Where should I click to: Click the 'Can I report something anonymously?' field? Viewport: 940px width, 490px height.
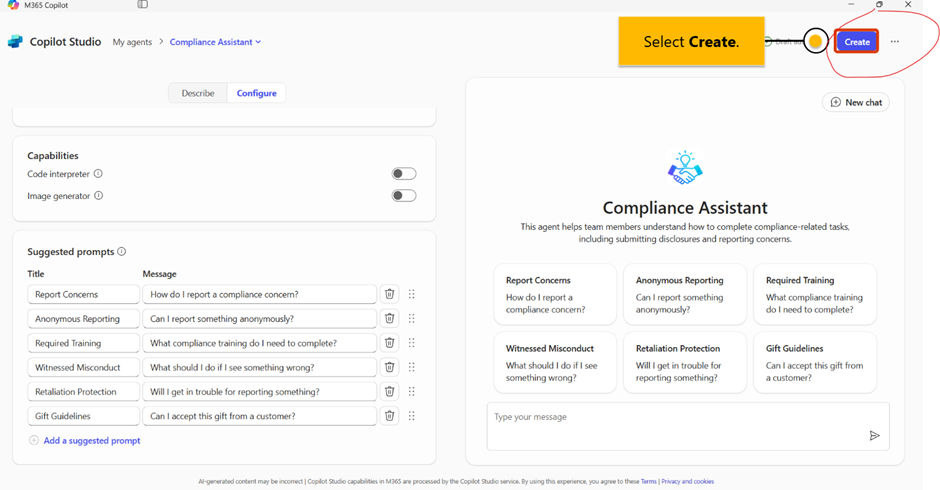click(x=260, y=318)
